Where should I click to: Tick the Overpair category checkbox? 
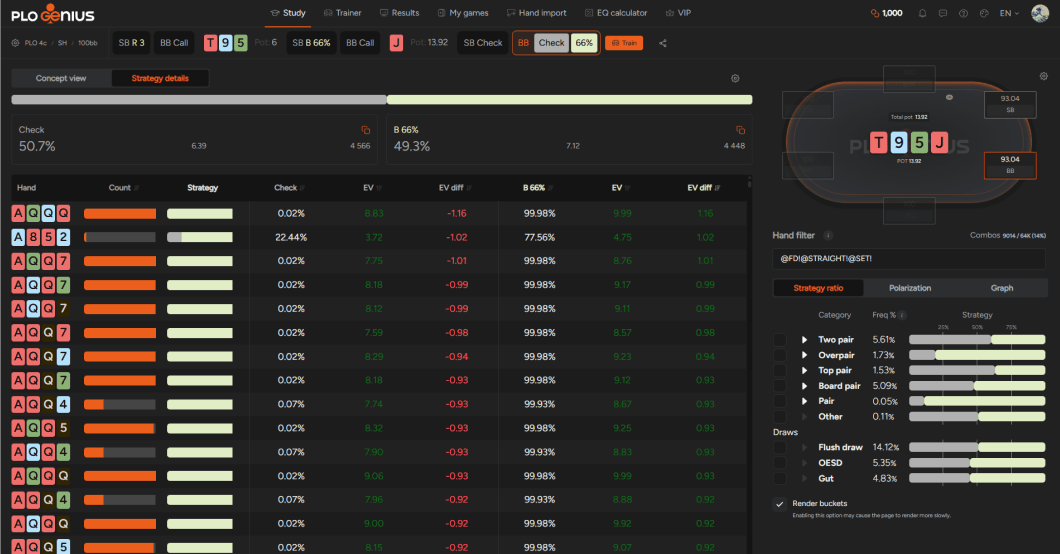[x=779, y=355]
